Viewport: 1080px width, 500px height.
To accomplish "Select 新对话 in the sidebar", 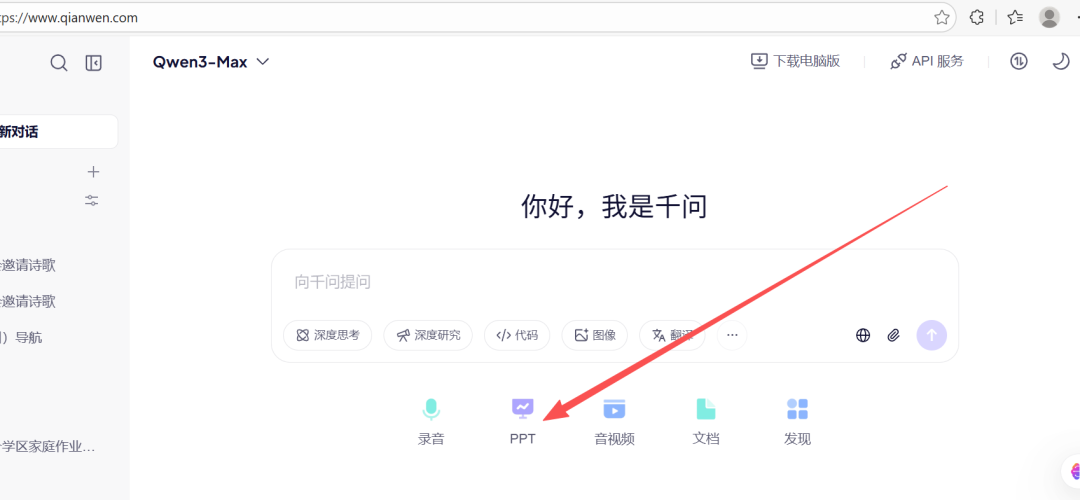I will 59,132.
